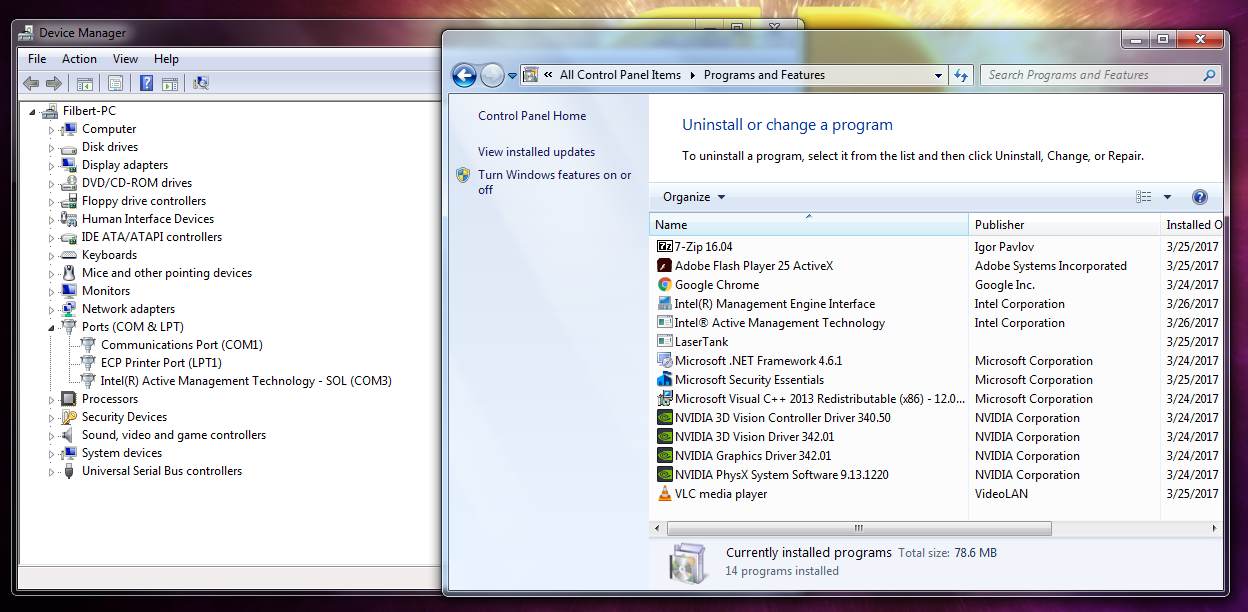Select the Network adapters device icon

69,309
